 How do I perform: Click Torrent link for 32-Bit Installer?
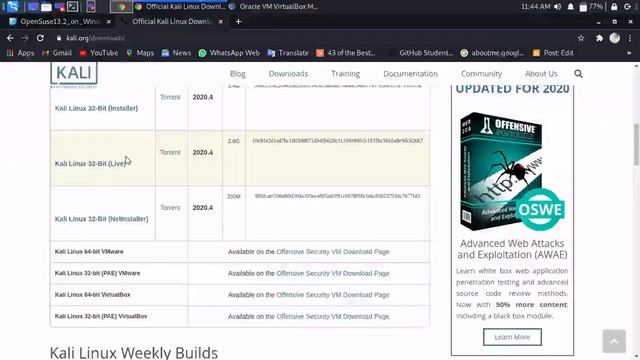[x=170, y=97]
